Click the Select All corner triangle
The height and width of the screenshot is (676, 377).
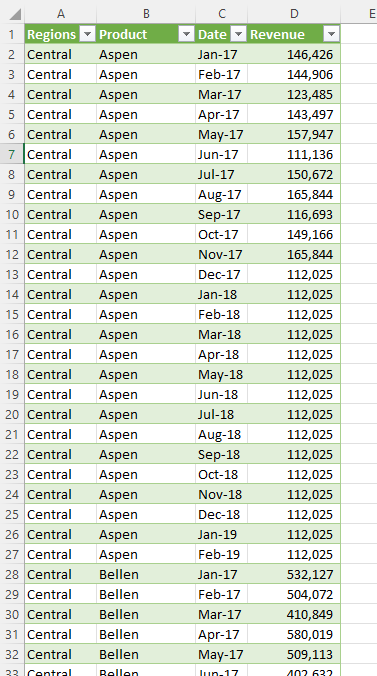(15, 14)
